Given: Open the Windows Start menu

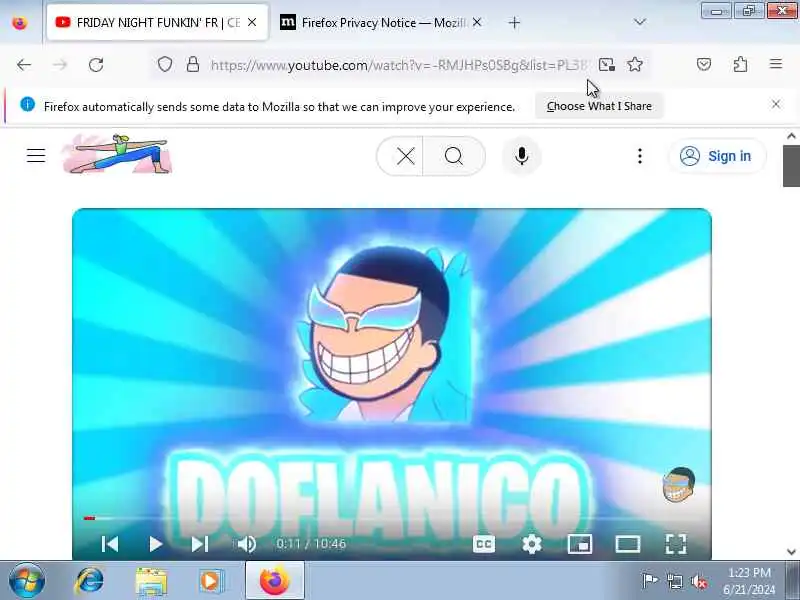Looking at the screenshot, I should pyautogui.click(x=26, y=581).
